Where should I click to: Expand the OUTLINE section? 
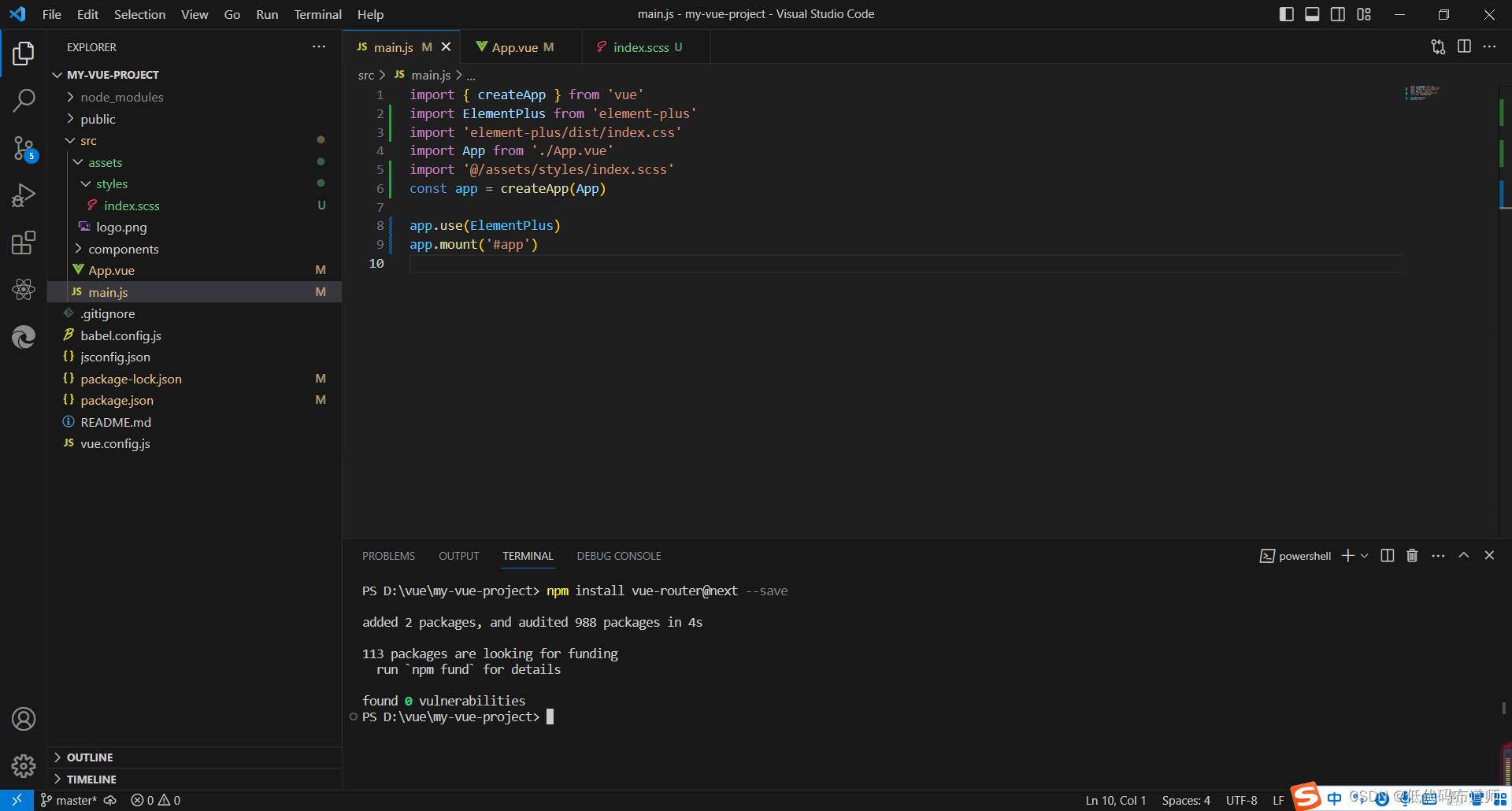195,757
